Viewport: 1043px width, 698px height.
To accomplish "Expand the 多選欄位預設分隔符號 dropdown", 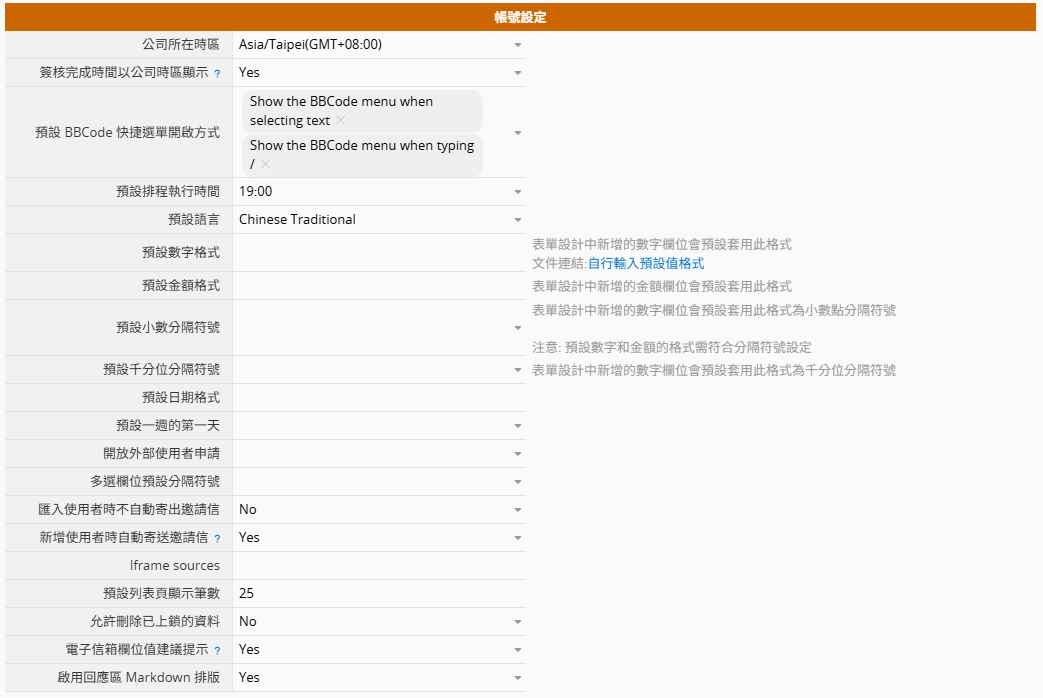I will point(378,482).
